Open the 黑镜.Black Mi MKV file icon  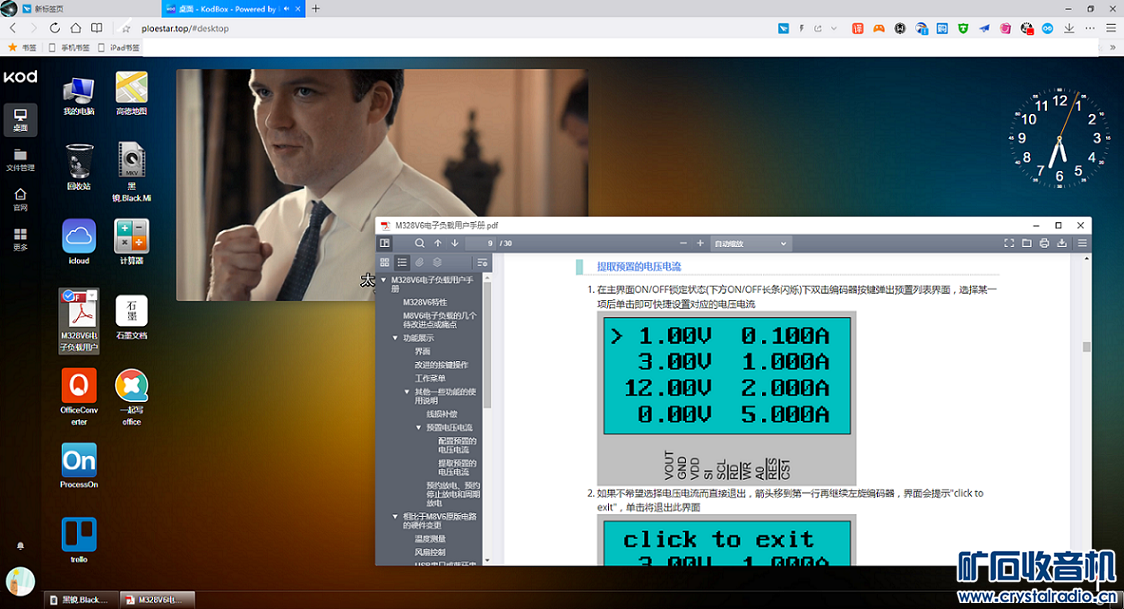click(131, 172)
